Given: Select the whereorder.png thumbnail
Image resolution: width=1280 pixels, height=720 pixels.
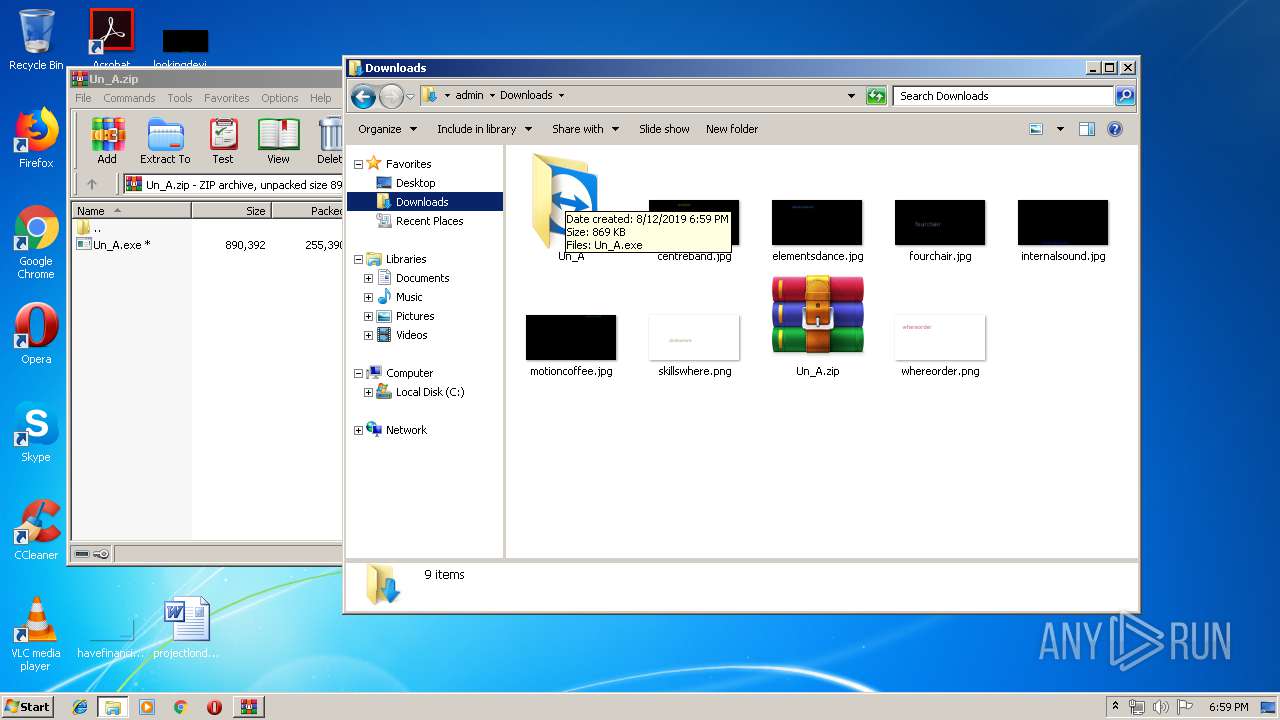Looking at the screenshot, I should click(x=940, y=338).
